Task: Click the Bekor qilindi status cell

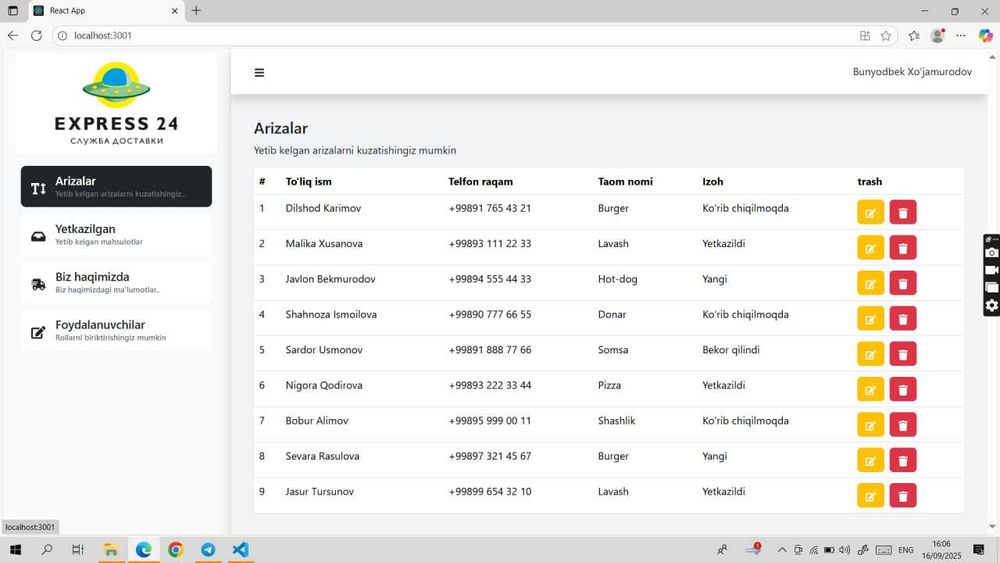Action: point(731,350)
